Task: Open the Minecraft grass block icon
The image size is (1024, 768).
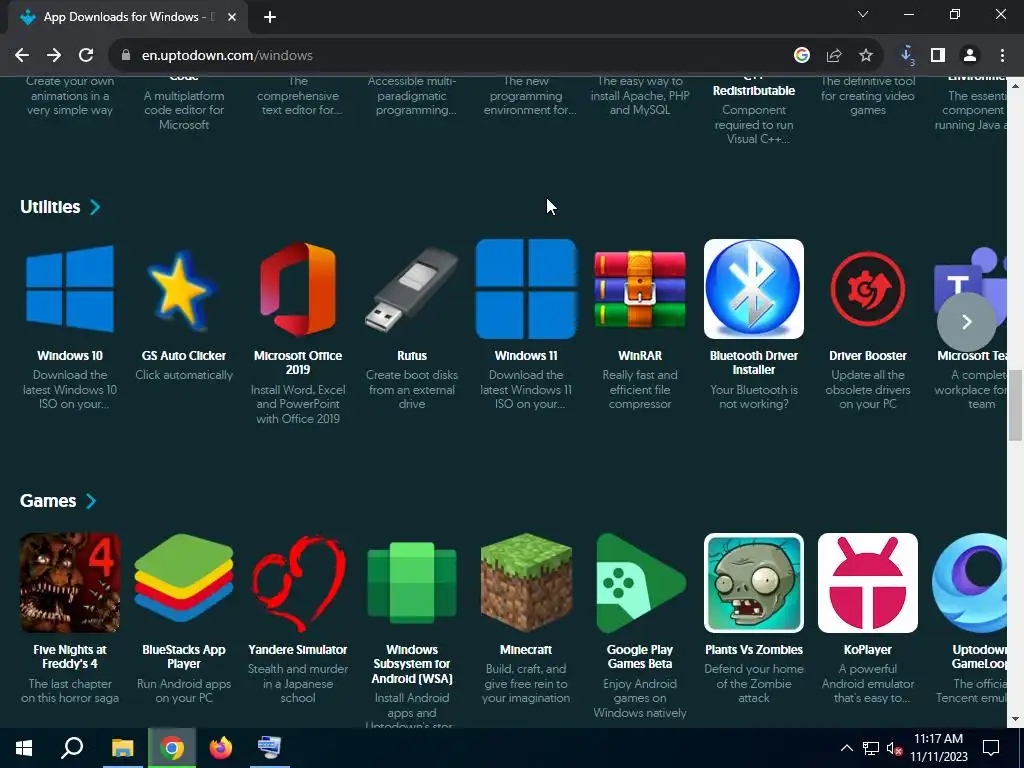Action: tap(526, 583)
